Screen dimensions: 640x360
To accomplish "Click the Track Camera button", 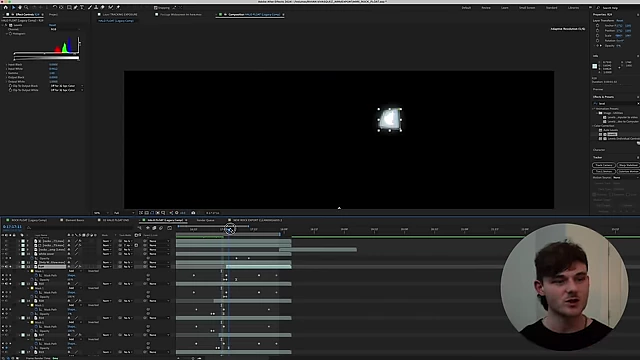I will pos(604,165).
